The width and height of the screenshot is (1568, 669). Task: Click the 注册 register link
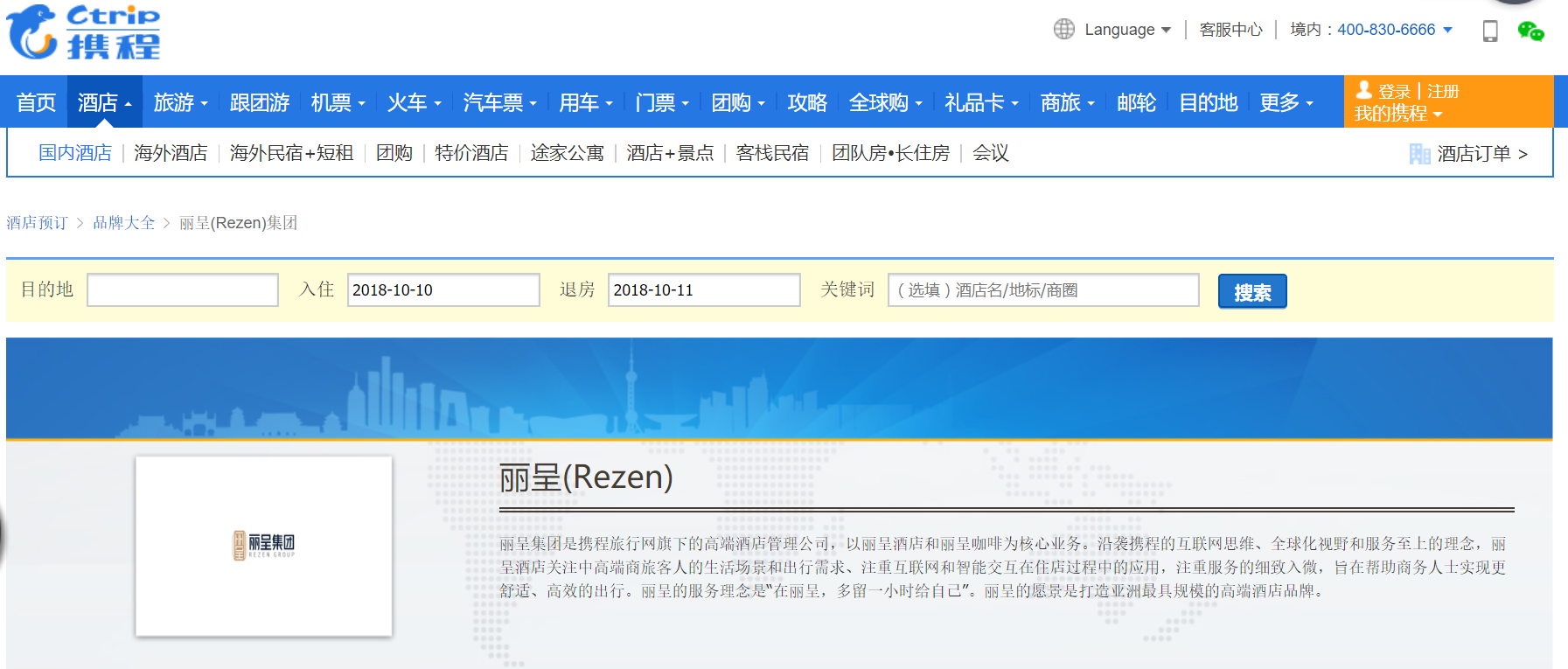click(1443, 91)
